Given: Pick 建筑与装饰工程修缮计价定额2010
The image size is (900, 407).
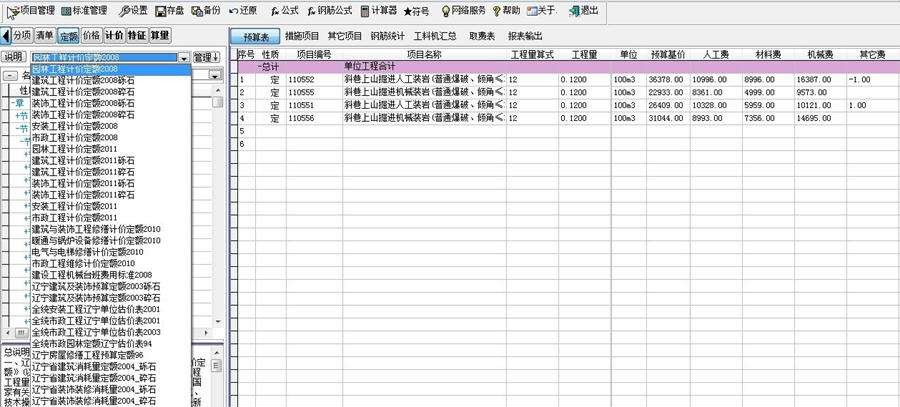Looking at the screenshot, I should [x=96, y=229].
